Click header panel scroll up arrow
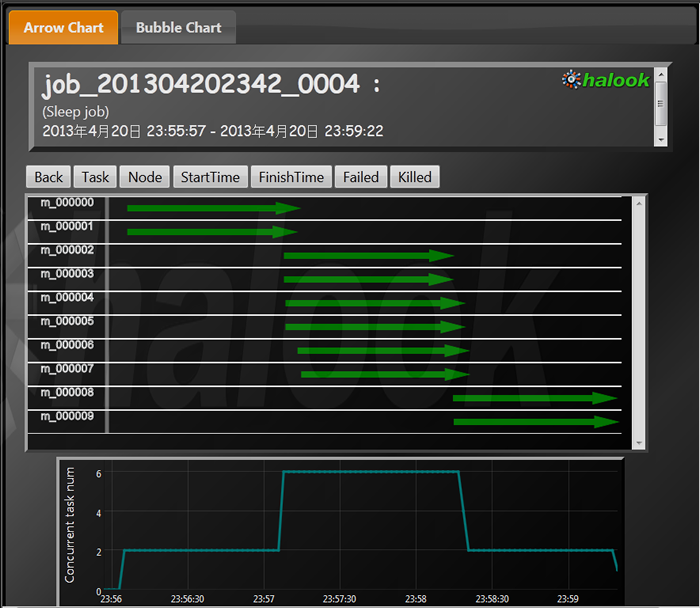The image size is (700, 608). [x=661, y=74]
